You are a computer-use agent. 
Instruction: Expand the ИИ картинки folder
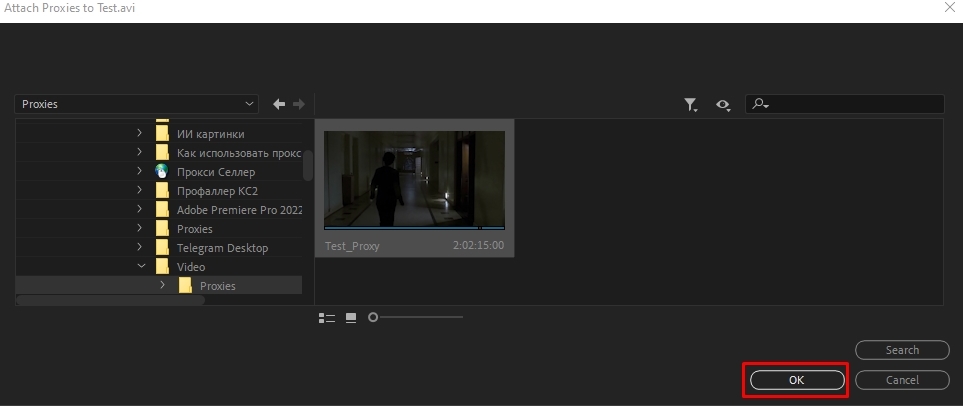(x=139, y=133)
